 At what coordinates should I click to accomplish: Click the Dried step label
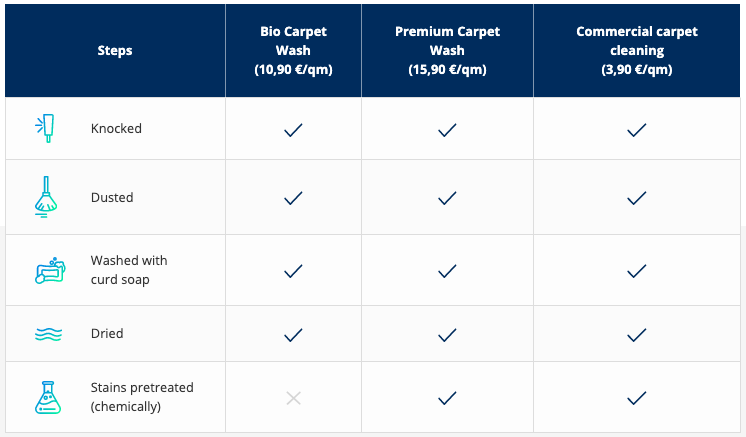[x=107, y=333]
